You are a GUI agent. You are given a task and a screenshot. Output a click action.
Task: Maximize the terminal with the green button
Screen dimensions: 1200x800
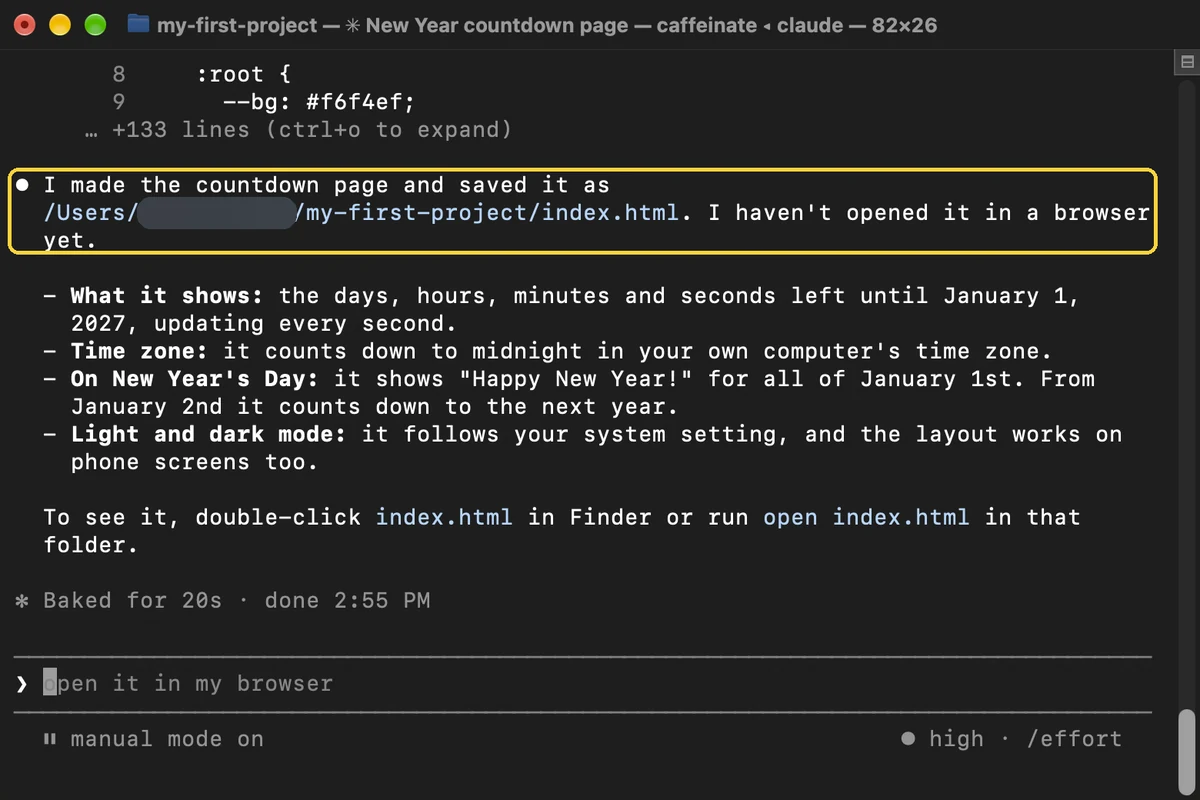pyautogui.click(x=95, y=25)
